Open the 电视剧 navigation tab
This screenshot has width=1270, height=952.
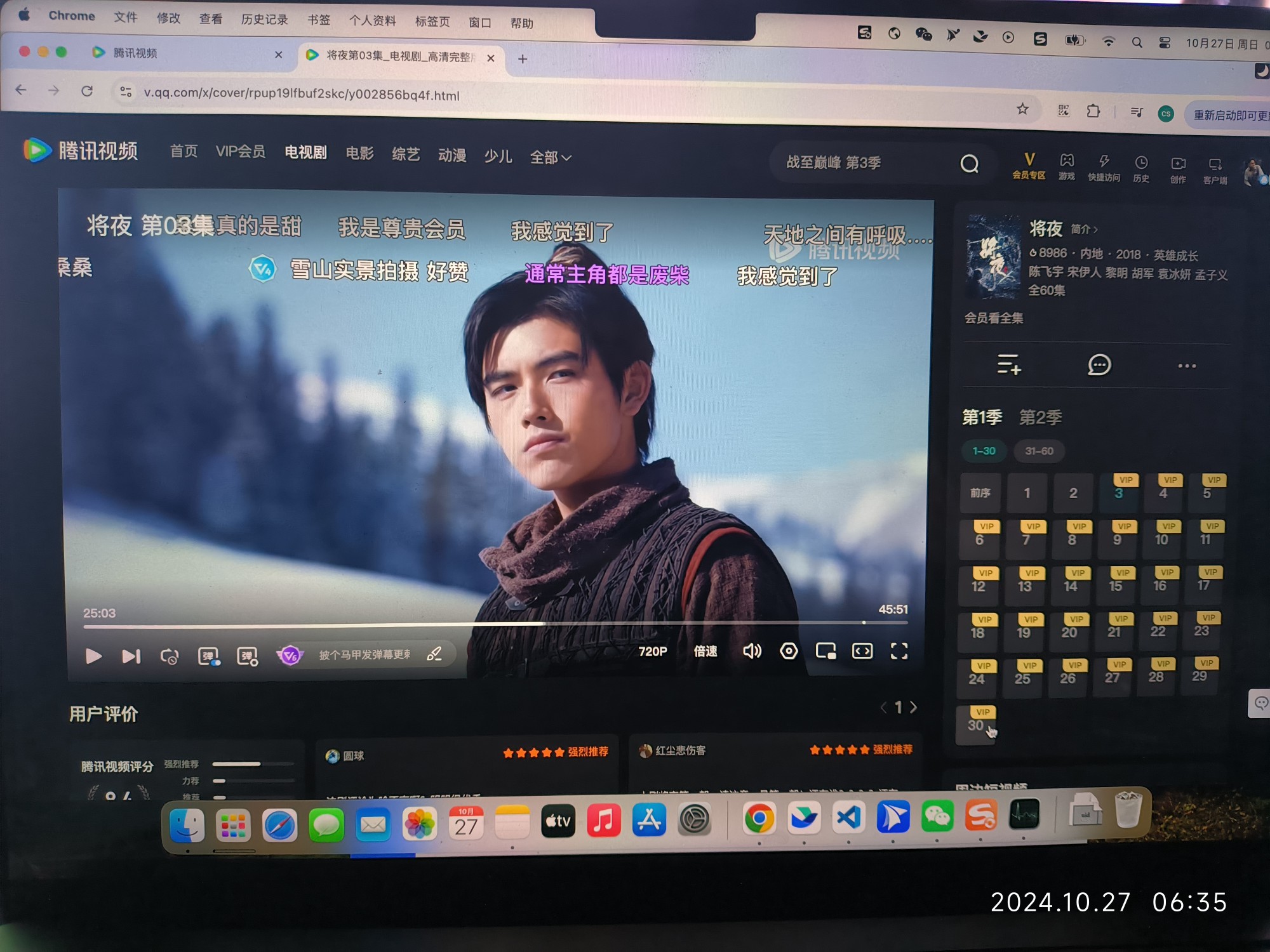(305, 152)
